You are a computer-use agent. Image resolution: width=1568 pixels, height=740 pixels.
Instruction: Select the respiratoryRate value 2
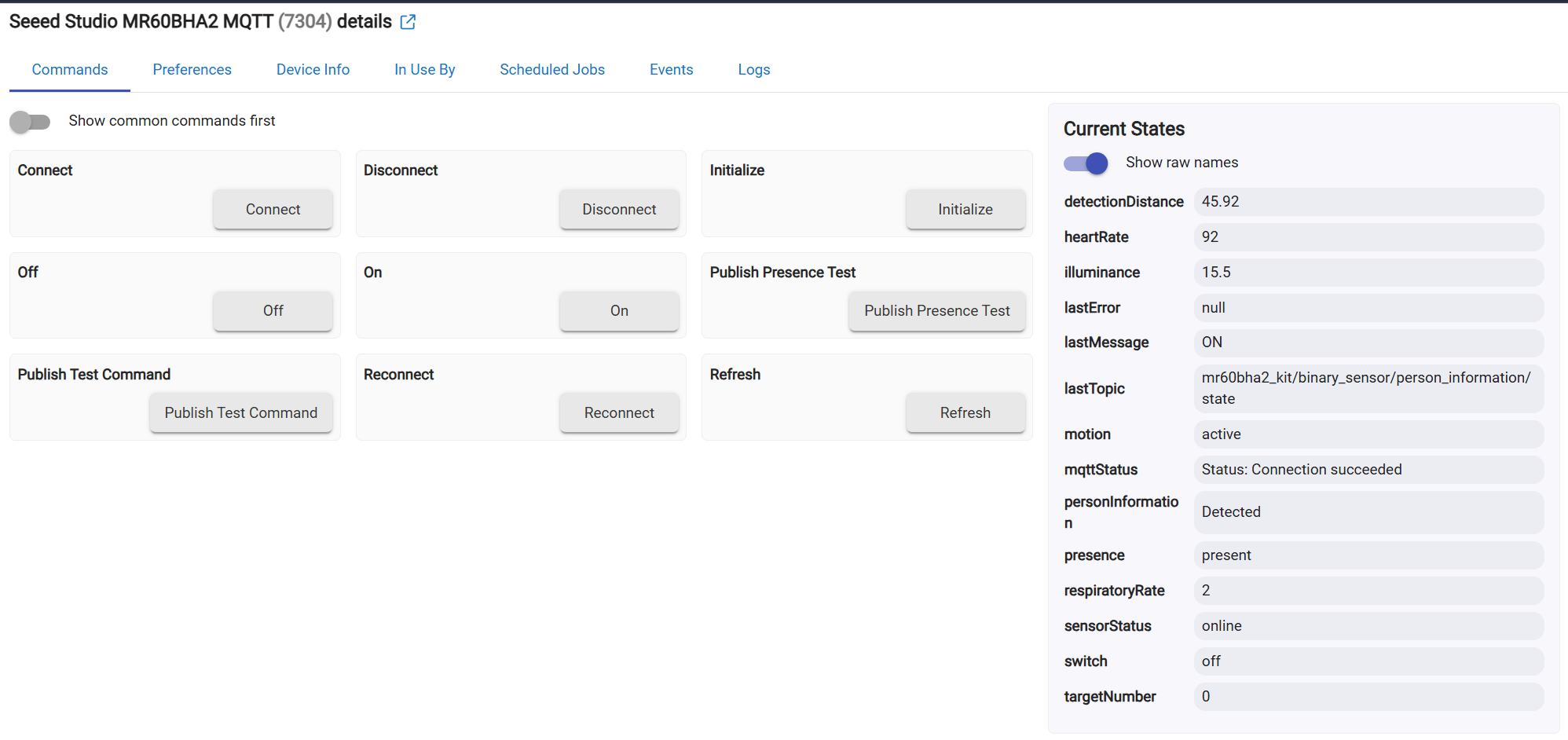point(1368,591)
